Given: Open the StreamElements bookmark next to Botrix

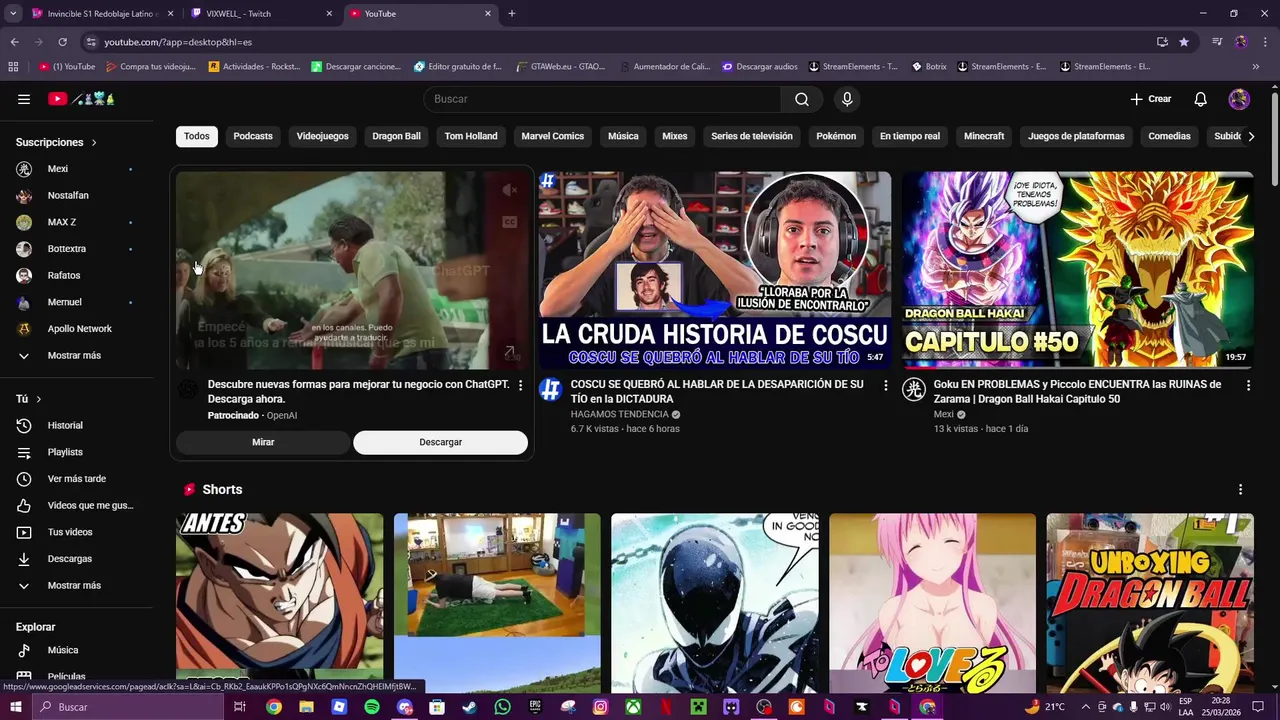Looking at the screenshot, I should [x=1002, y=67].
